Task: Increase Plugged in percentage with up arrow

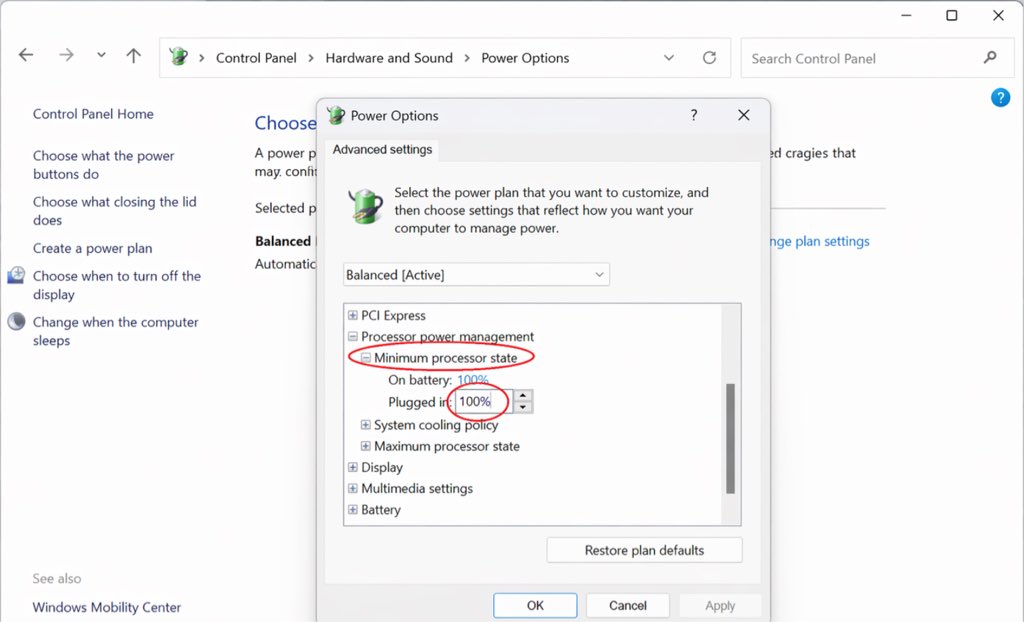Action: click(x=523, y=396)
